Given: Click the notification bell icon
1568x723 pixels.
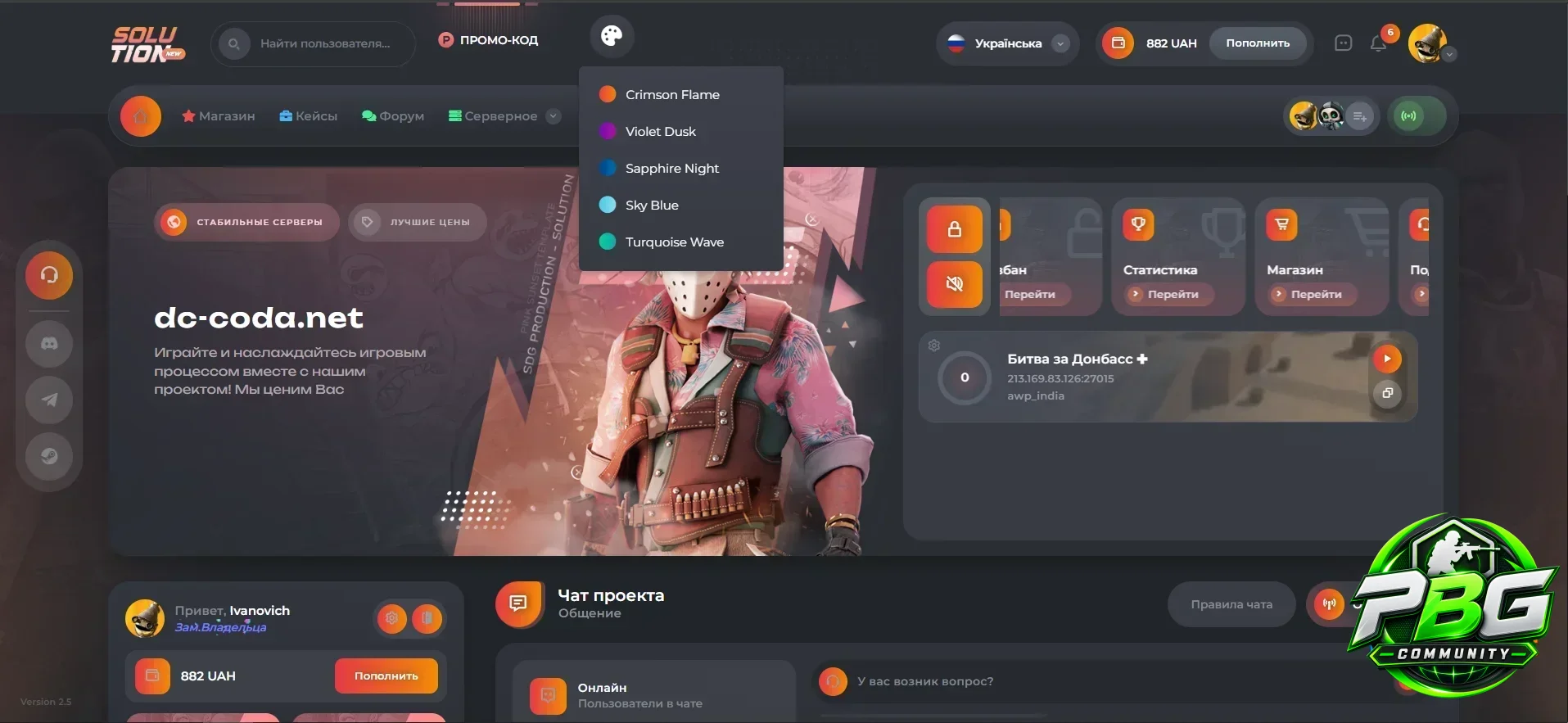Looking at the screenshot, I should (1378, 44).
